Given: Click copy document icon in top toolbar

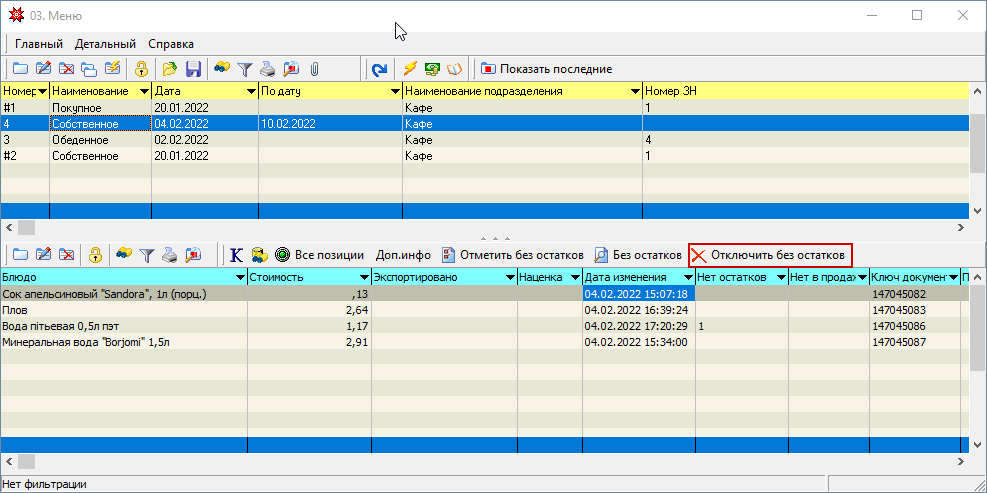Looking at the screenshot, I should pos(89,69).
